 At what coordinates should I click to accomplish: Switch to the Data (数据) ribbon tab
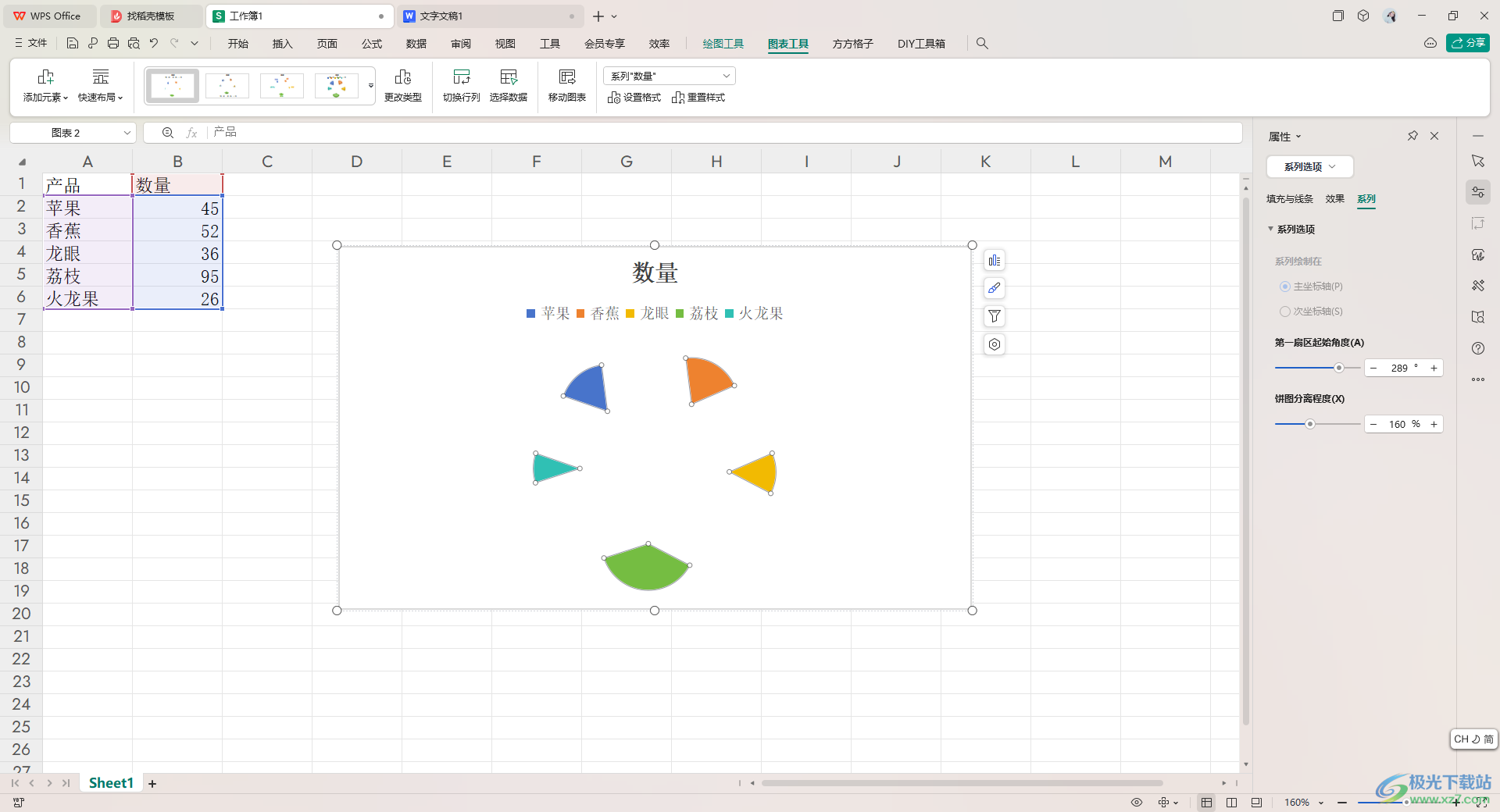416,44
